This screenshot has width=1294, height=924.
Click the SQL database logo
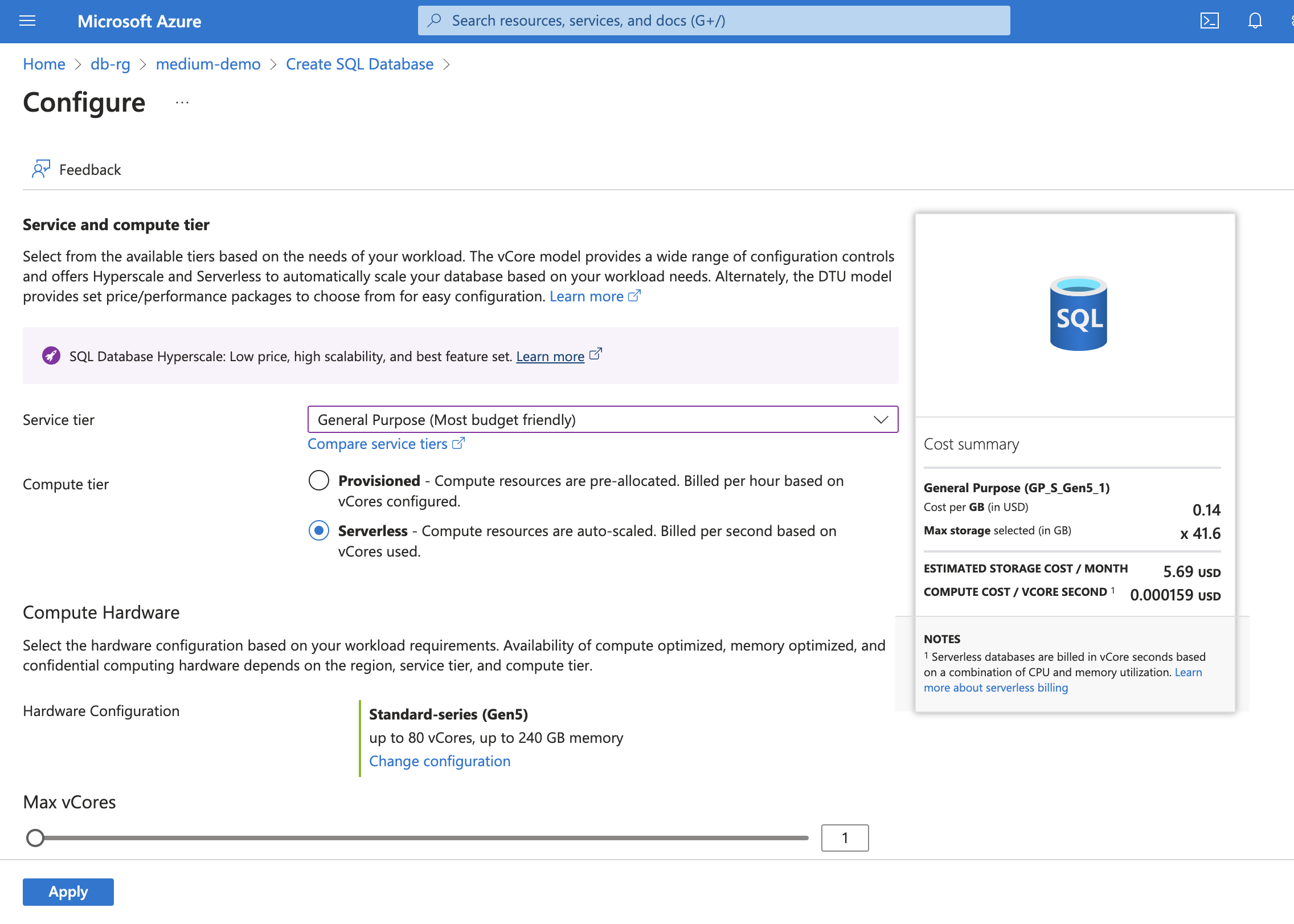pyautogui.click(x=1078, y=314)
